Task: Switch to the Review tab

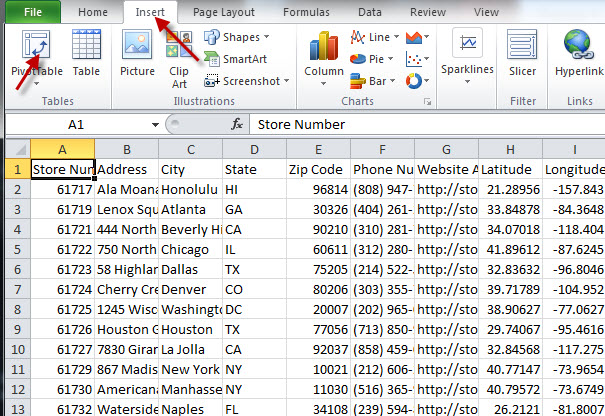Action: [428, 12]
